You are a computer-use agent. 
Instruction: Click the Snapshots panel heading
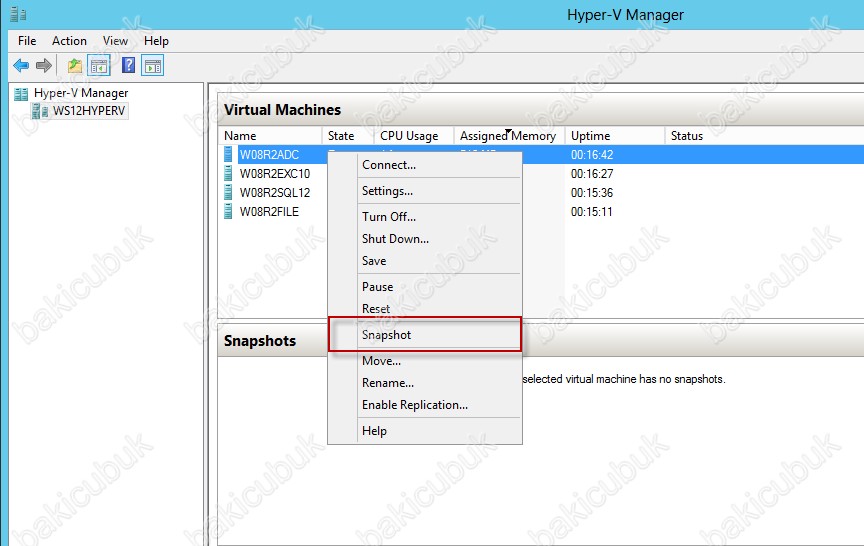coord(260,341)
